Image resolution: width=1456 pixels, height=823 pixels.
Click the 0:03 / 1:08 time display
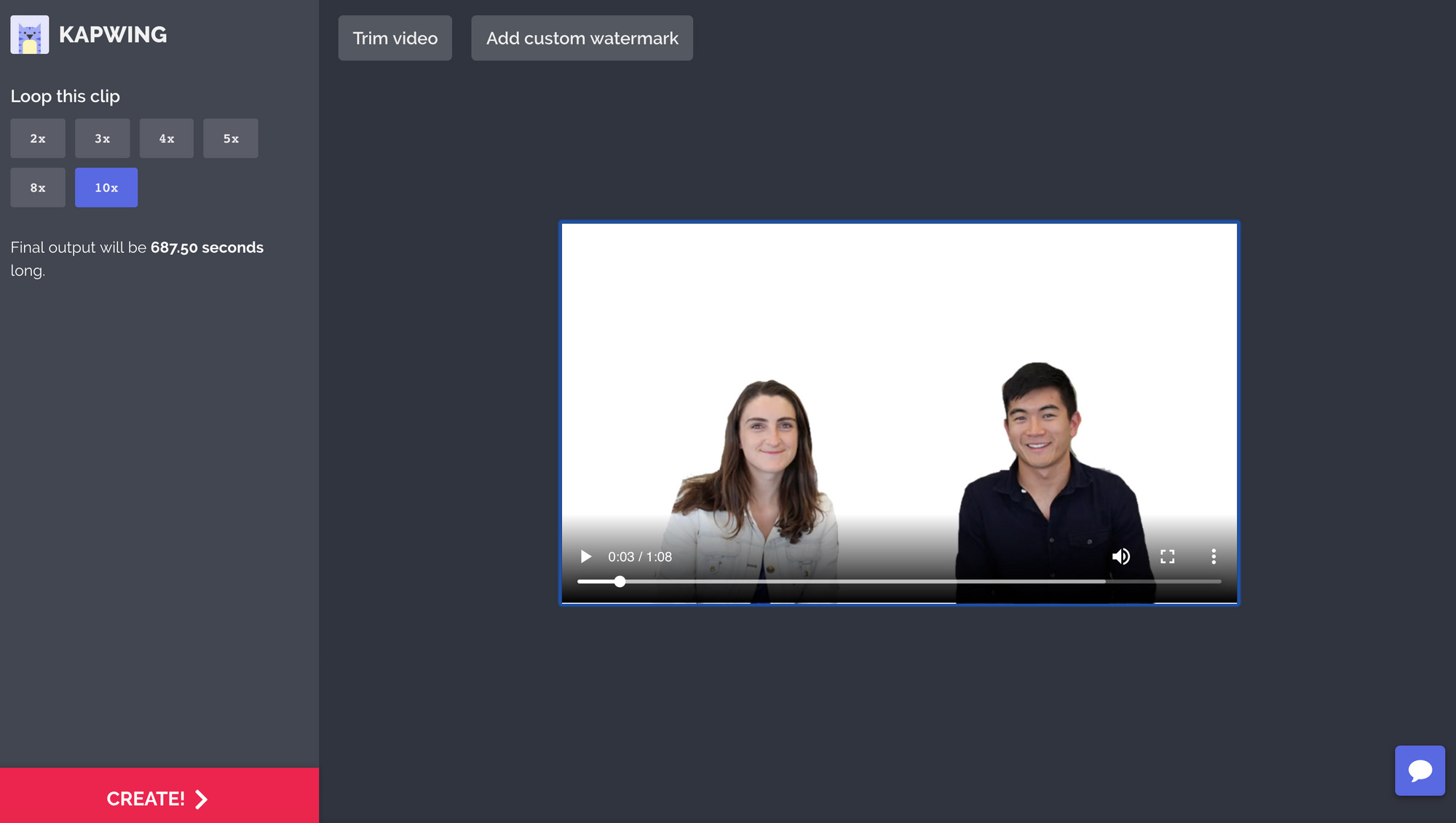pyautogui.click(x=639, y=557)
